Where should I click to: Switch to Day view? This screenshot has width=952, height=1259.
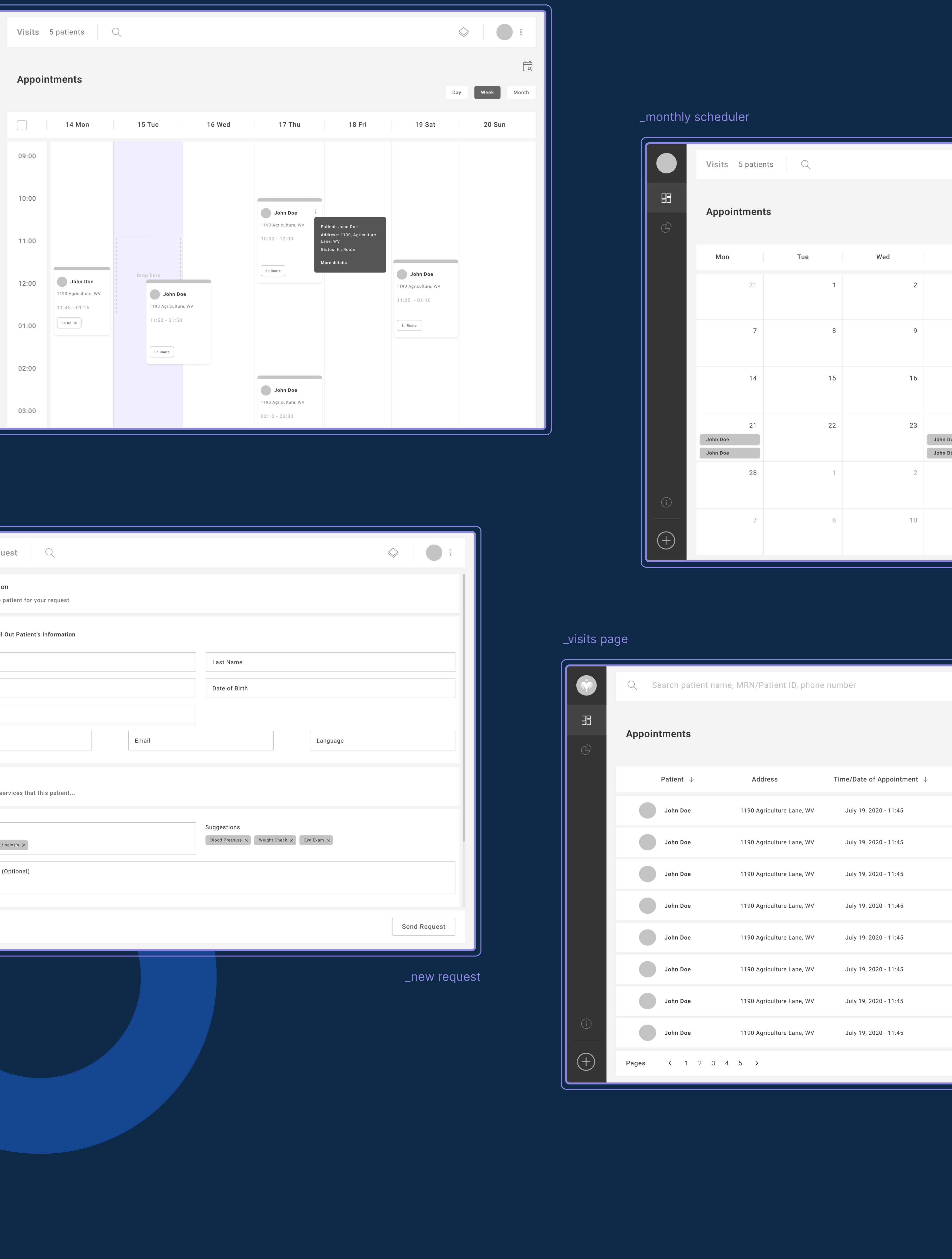click(x=457, y=93)
